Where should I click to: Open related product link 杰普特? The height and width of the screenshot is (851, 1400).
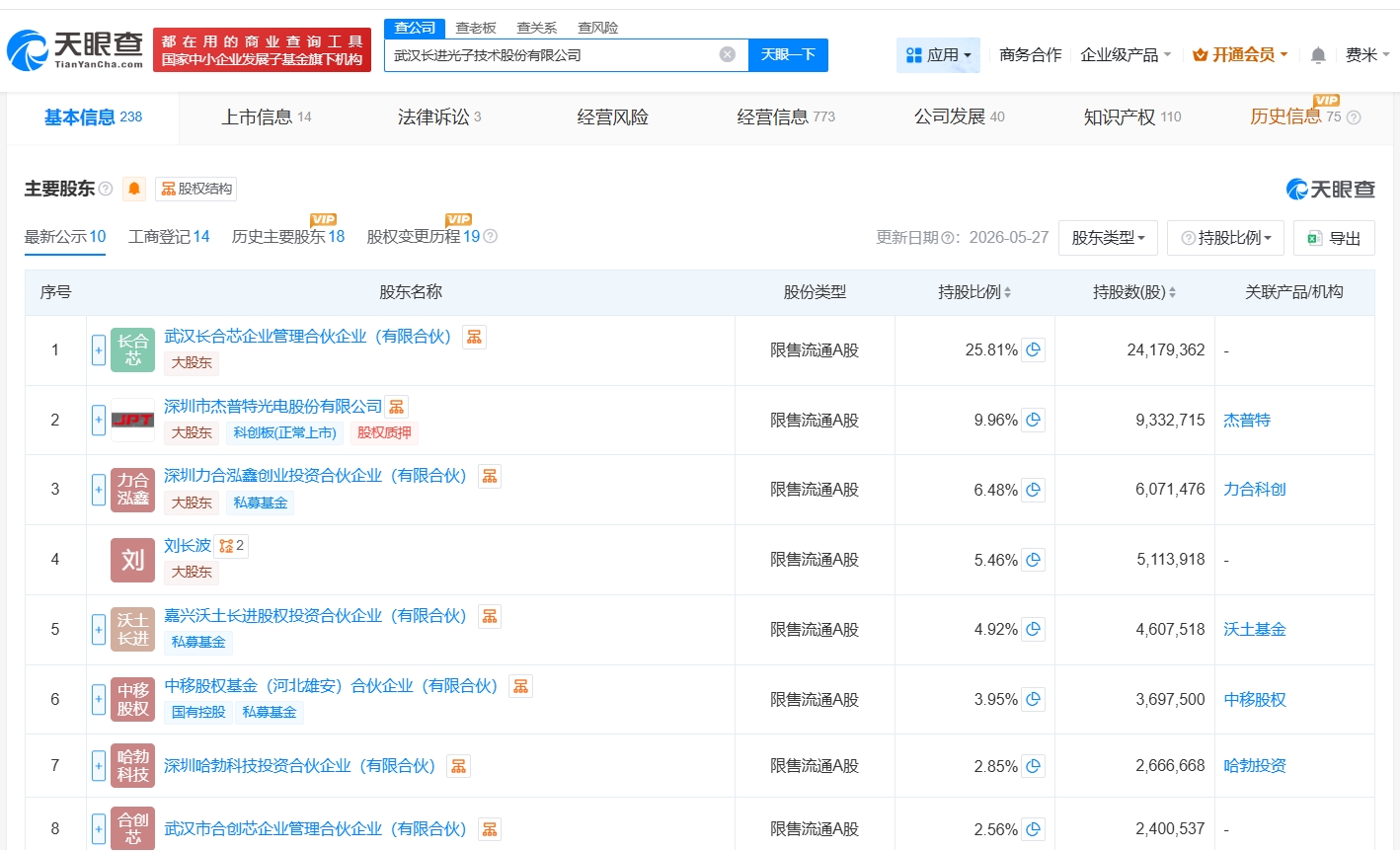[1247, 421]
